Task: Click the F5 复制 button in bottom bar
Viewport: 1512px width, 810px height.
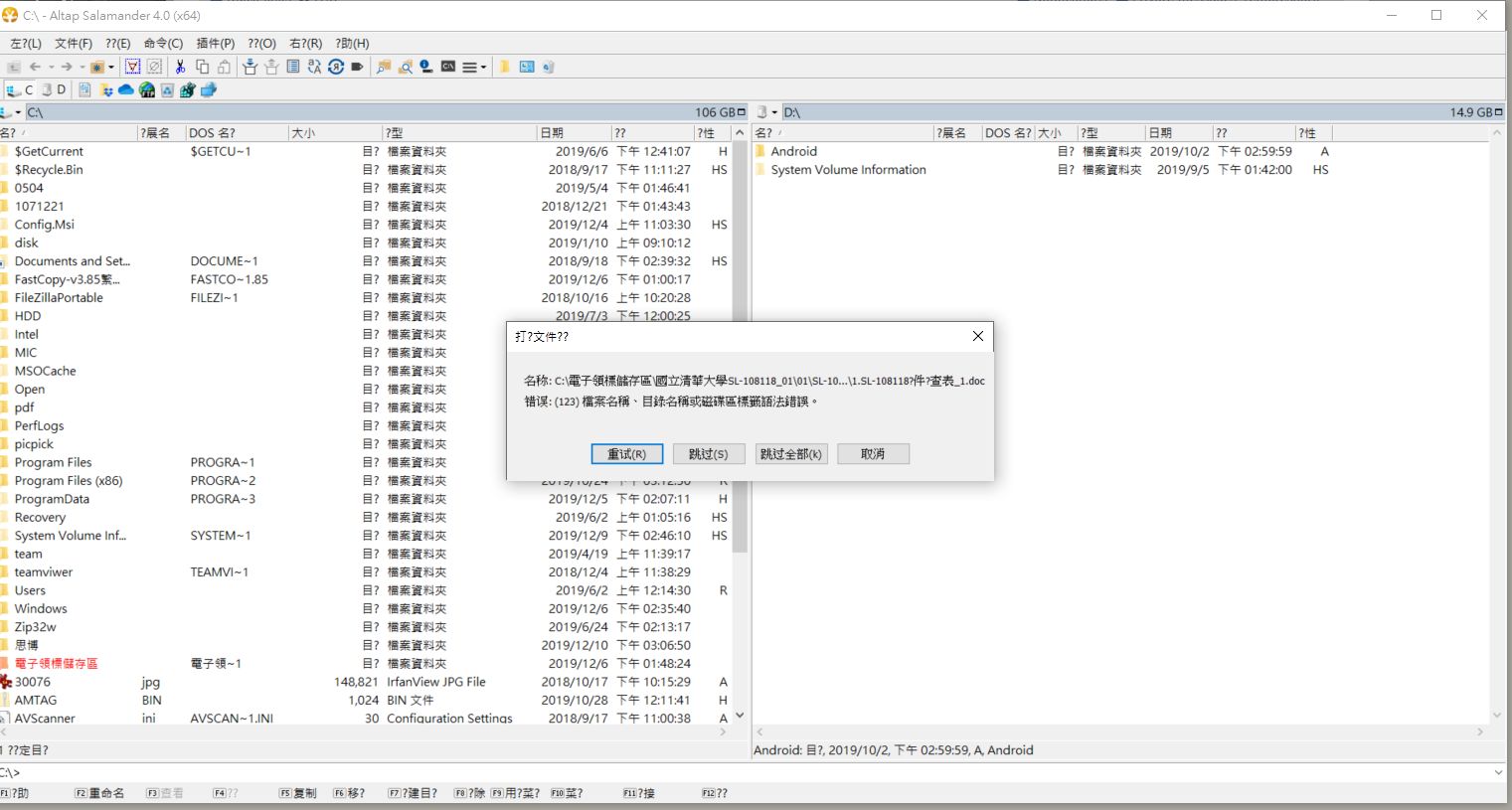Action: coord(297,793)
